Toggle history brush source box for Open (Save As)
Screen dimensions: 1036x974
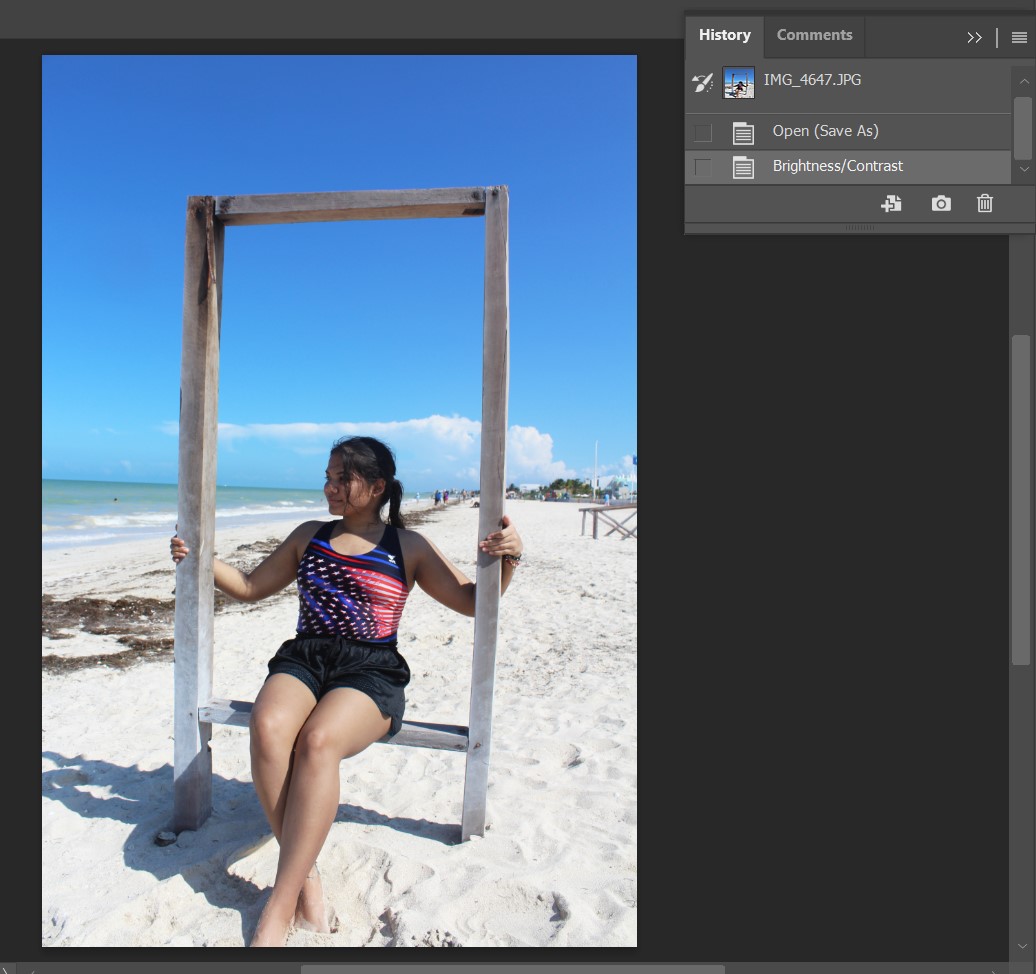[703, 132]
